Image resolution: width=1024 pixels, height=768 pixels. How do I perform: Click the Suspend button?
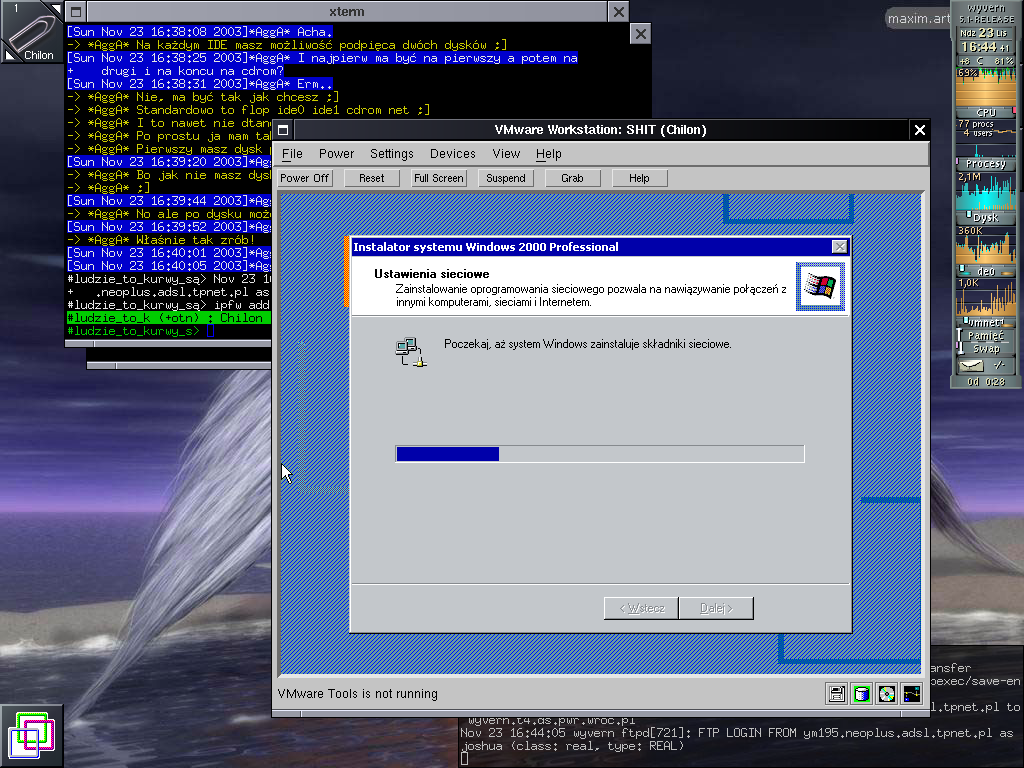[506, 178]
